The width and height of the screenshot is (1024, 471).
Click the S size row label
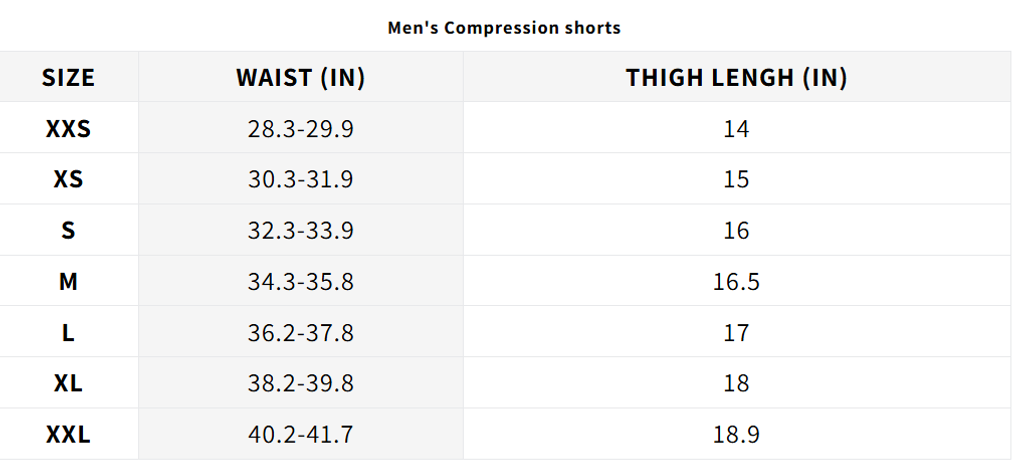coord(68,231)
